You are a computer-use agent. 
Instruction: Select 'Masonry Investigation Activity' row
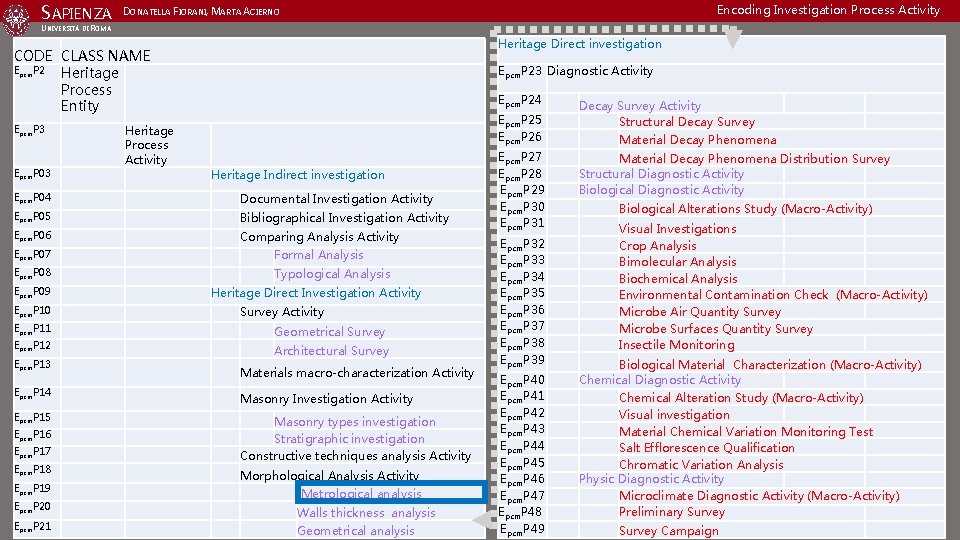pos(326,399)
